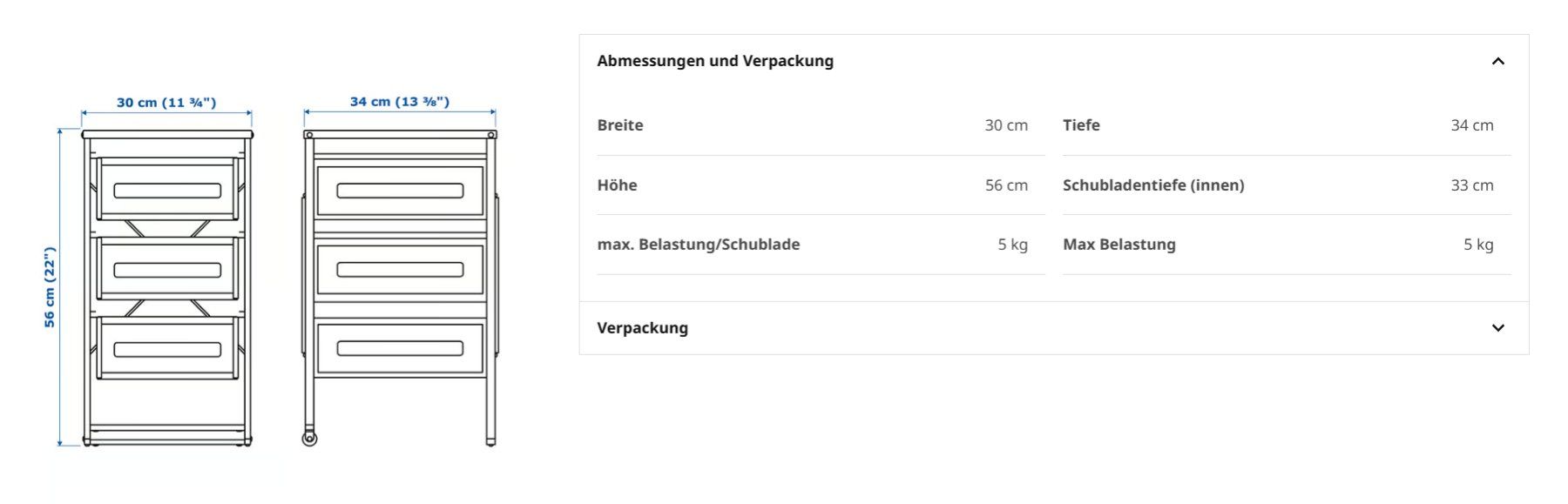
Task: Click the Max Belastung row label
Action: (1119, 245)
